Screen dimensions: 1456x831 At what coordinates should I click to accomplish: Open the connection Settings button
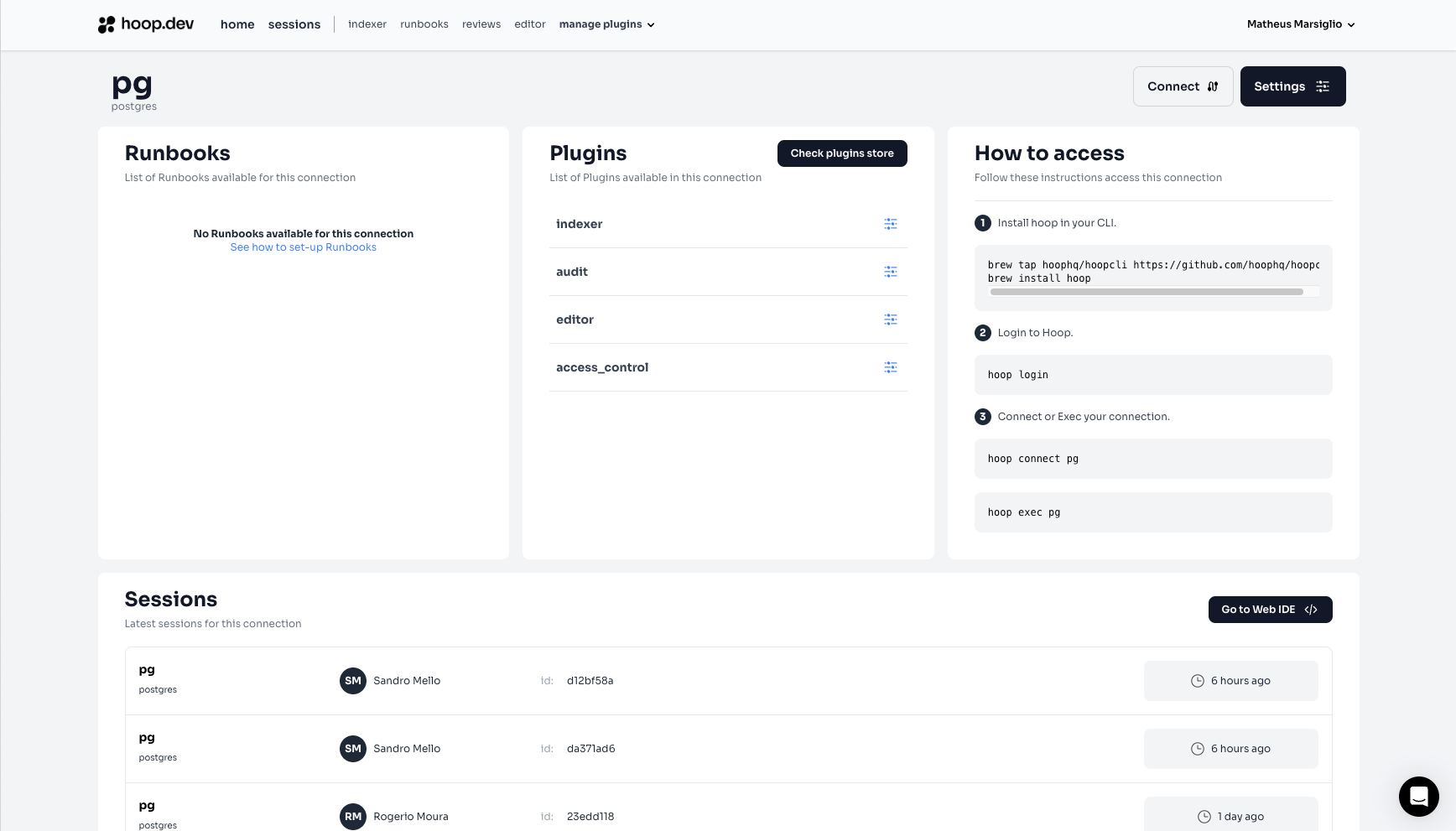(1292, 86)
